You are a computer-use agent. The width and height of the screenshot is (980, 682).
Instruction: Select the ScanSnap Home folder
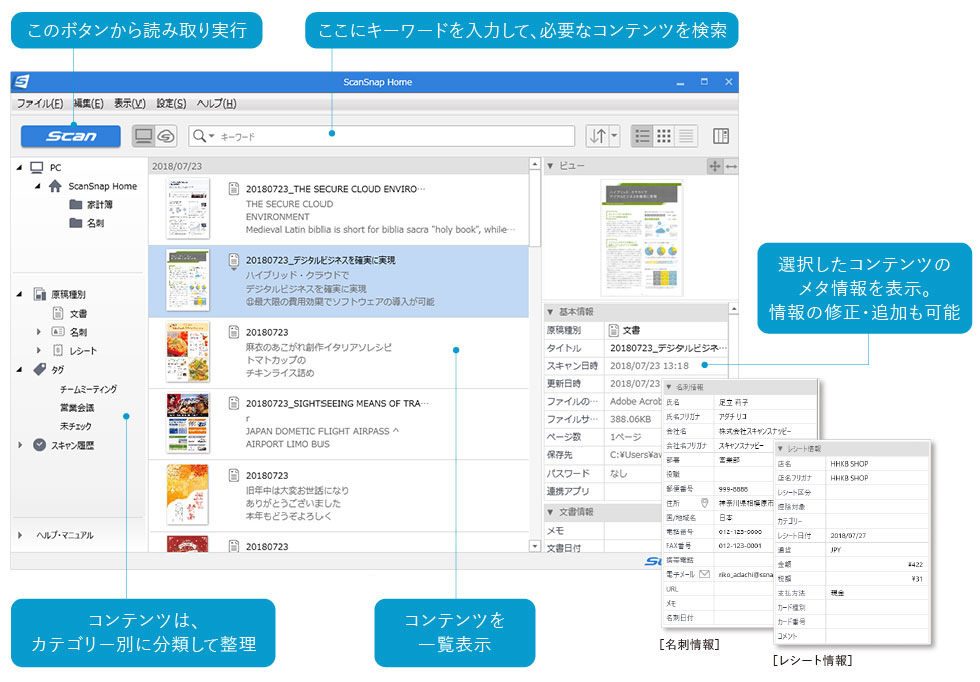point(102,186)
